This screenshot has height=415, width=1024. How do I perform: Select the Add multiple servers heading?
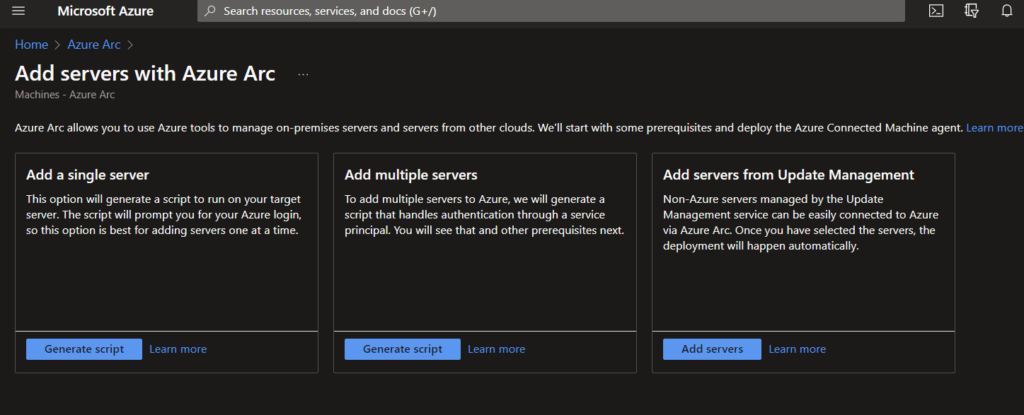[x=411, y=174]
